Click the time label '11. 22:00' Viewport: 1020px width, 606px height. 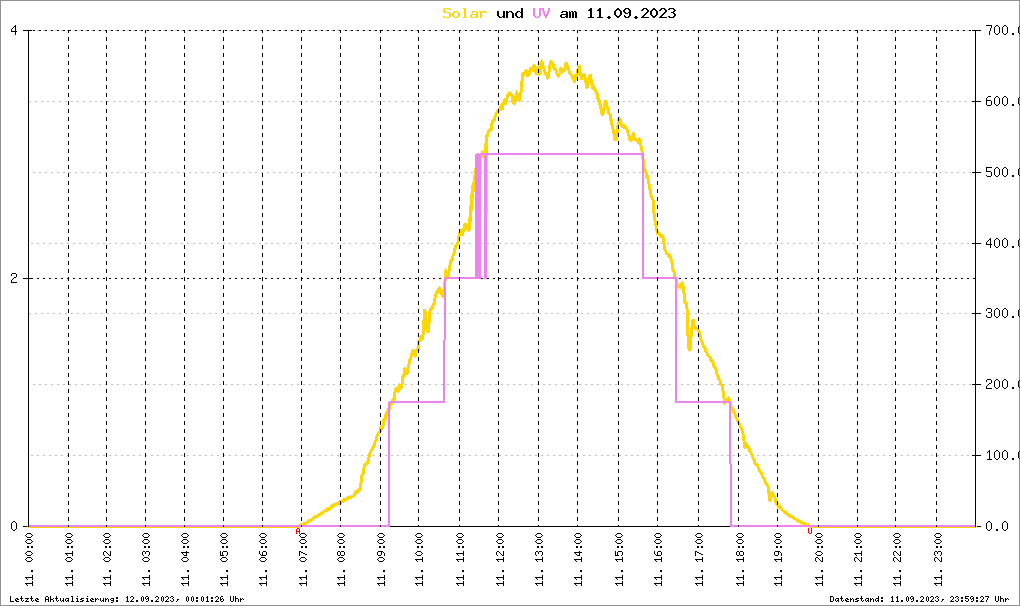tap(896, 559)
